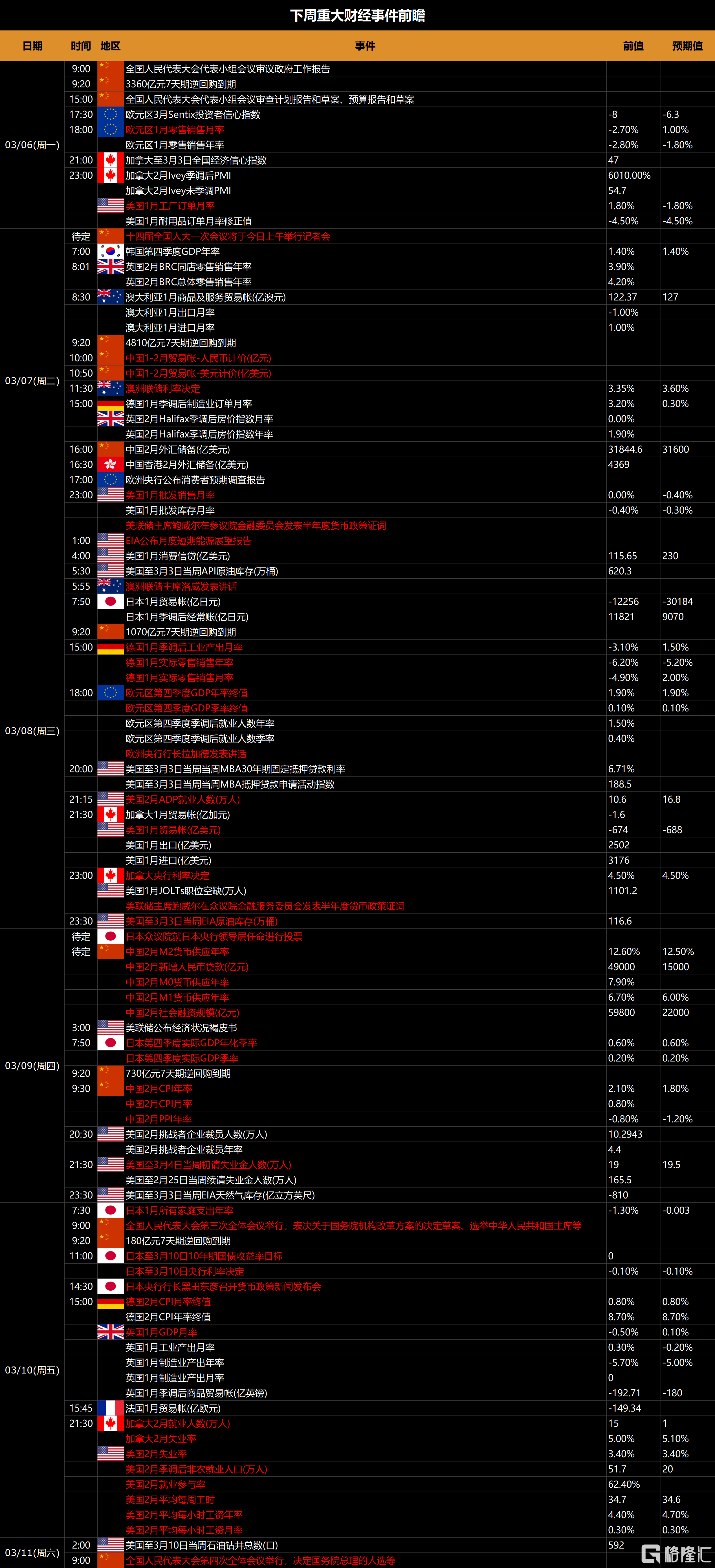Image resolution: width=715 pixels, height=1568 pixels.
Task: Select the date cell 03/11(周六)
Action: pyautogui.click(x=32, y=1553)
